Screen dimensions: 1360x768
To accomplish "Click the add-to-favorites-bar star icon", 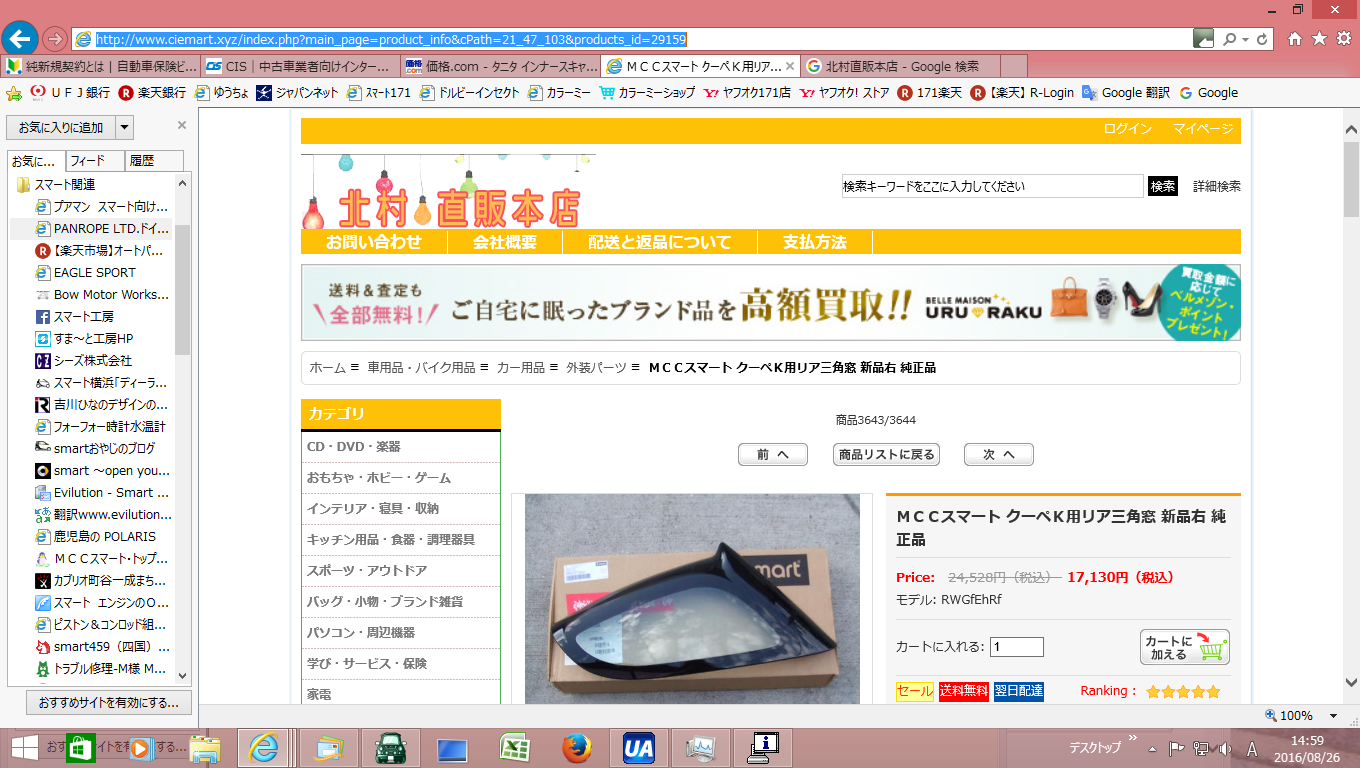I will pyautogui.click(x=14, y=93).
